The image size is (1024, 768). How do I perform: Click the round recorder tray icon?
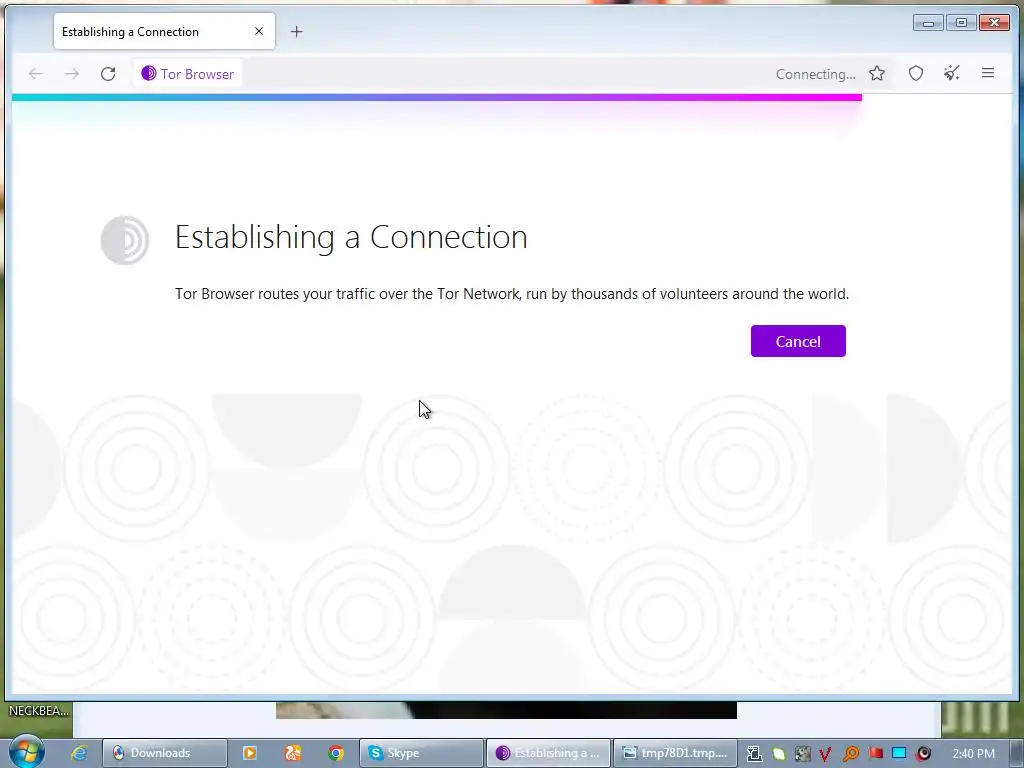pyautogui.click(x=923, y=754)
